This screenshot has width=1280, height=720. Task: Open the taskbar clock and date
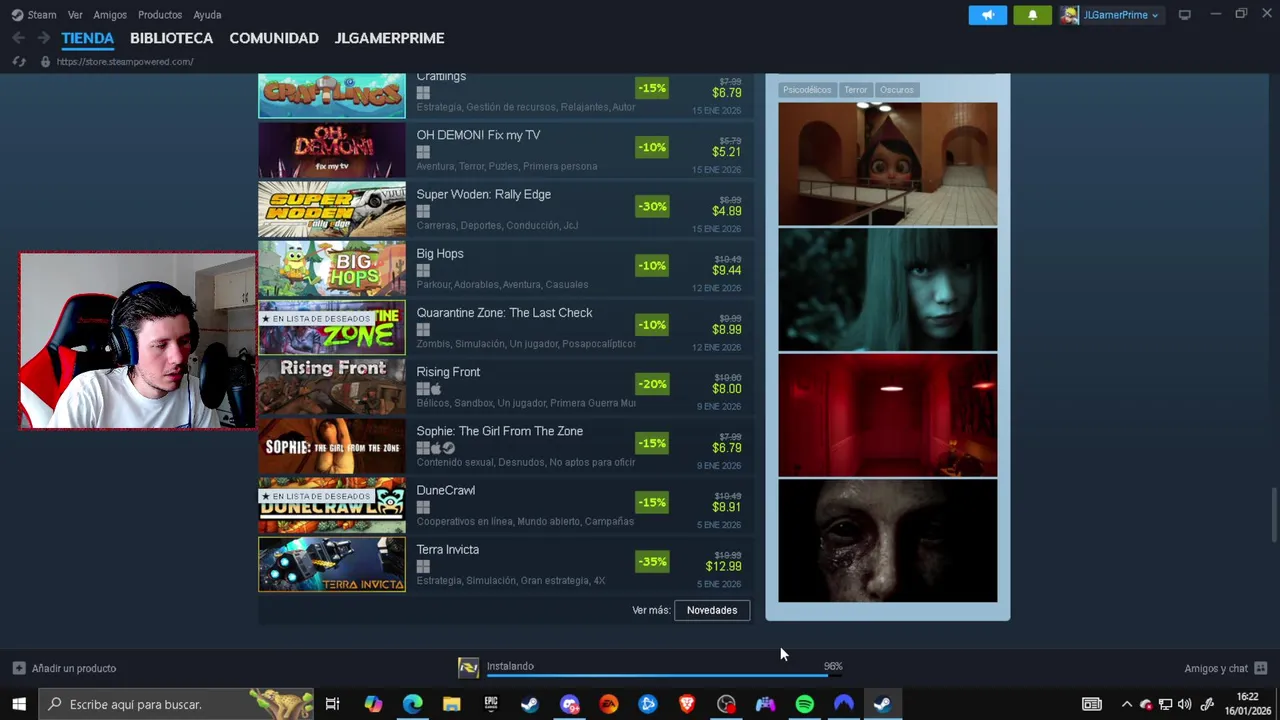1247,704
